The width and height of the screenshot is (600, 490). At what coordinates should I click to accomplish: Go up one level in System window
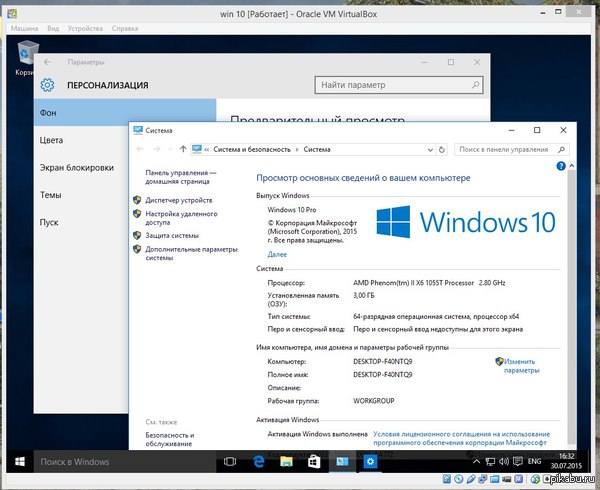(183, 149)
